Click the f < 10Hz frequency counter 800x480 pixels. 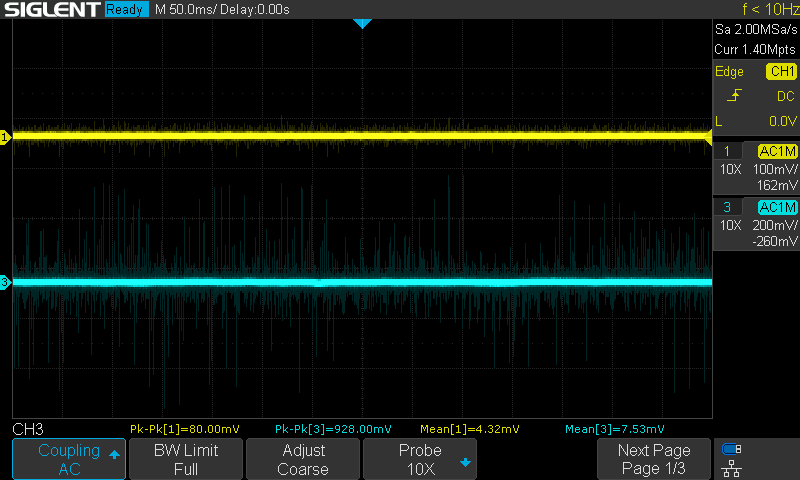770,9
